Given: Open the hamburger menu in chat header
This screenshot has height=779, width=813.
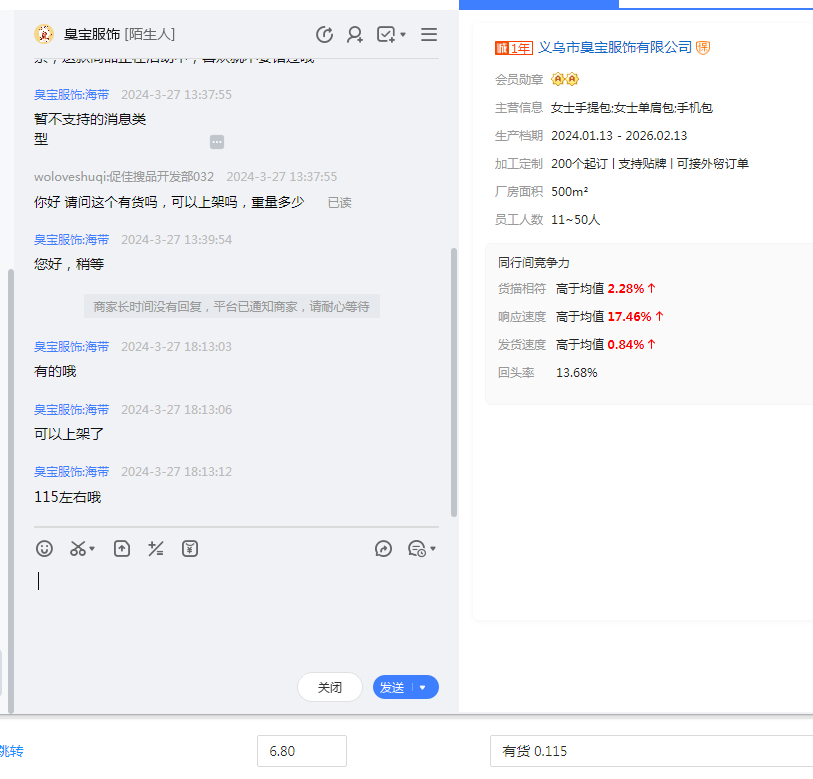Looking at the screenshot, I should click(x=429, y=35).
